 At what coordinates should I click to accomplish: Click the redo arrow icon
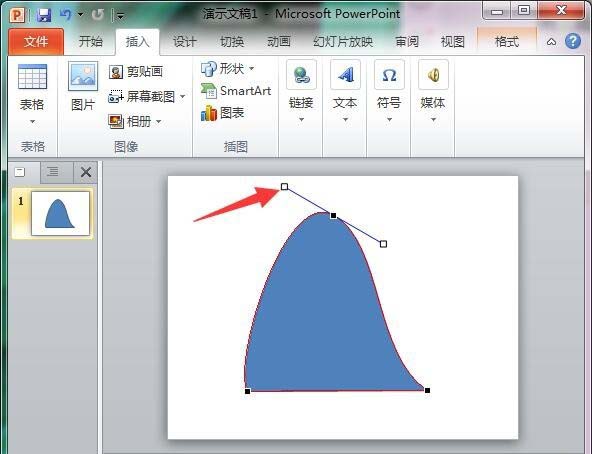pyautogui.click(x=98, y=15)
